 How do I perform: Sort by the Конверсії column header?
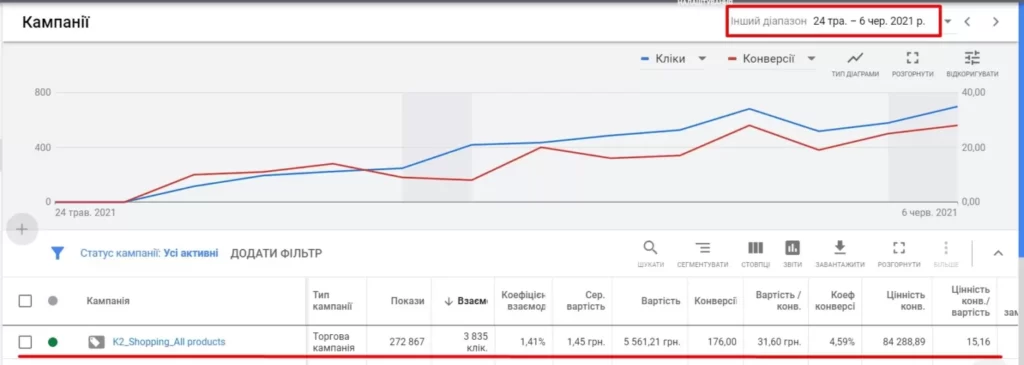(x=716, y=301)
